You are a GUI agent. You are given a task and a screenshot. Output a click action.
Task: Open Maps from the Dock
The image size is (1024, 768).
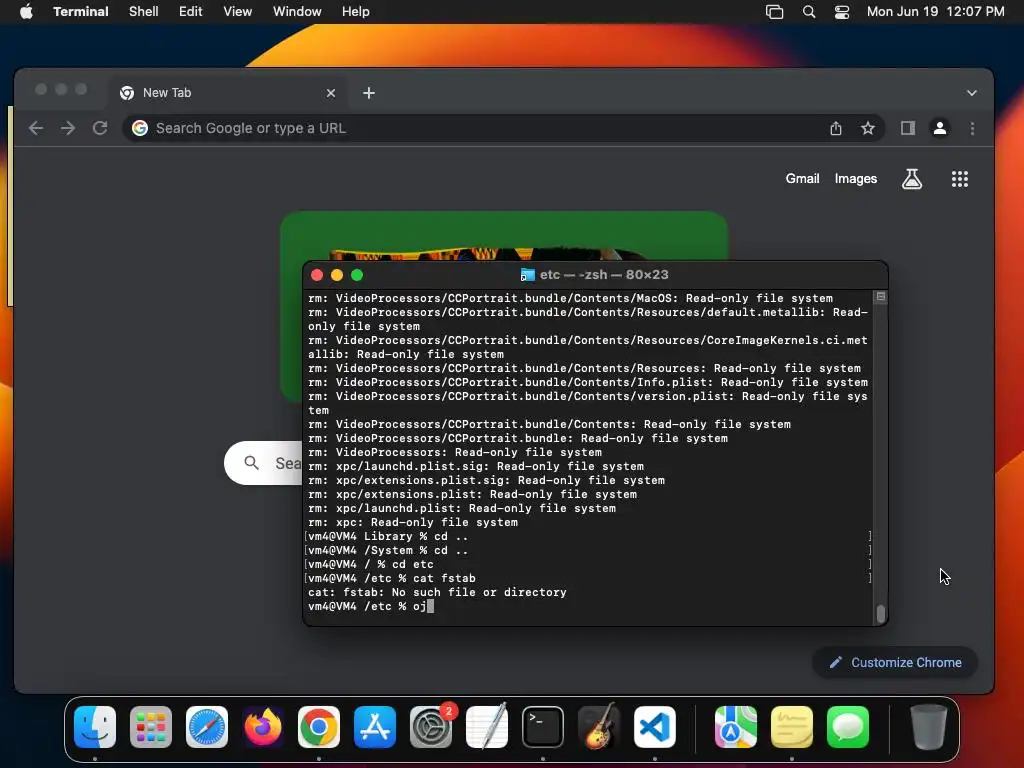click(x=736, y=727)
